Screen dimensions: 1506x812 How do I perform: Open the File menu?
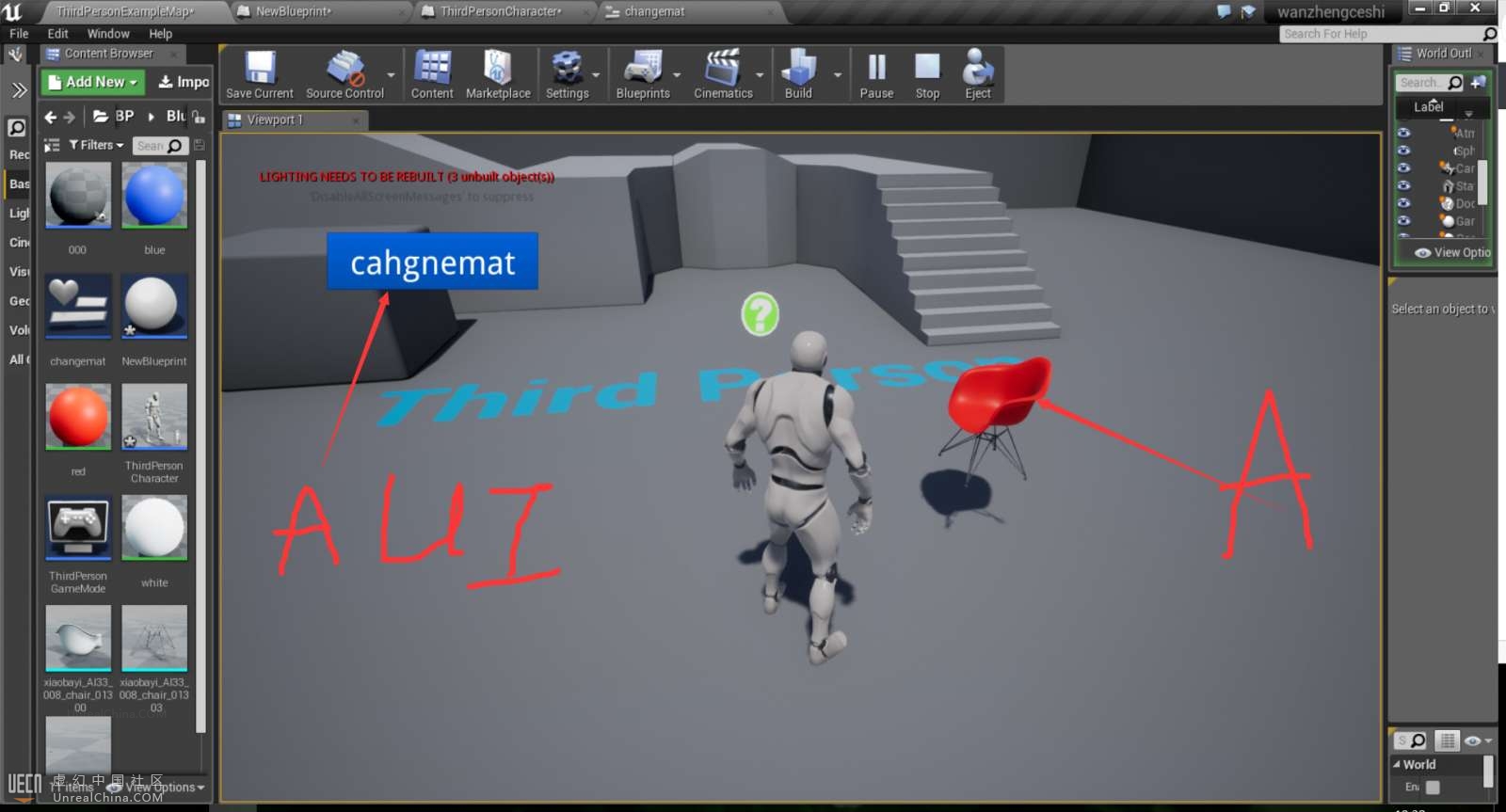click(19, 34)
